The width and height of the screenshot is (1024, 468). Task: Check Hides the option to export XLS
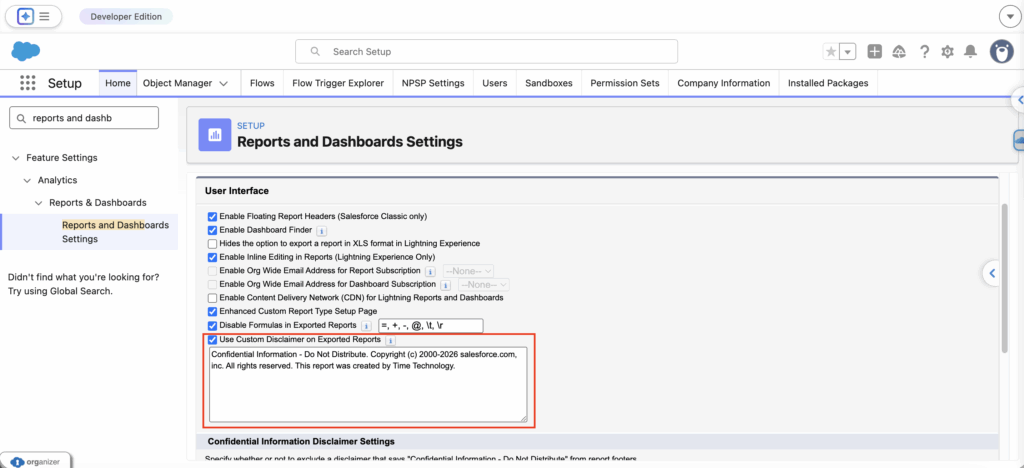212,243
